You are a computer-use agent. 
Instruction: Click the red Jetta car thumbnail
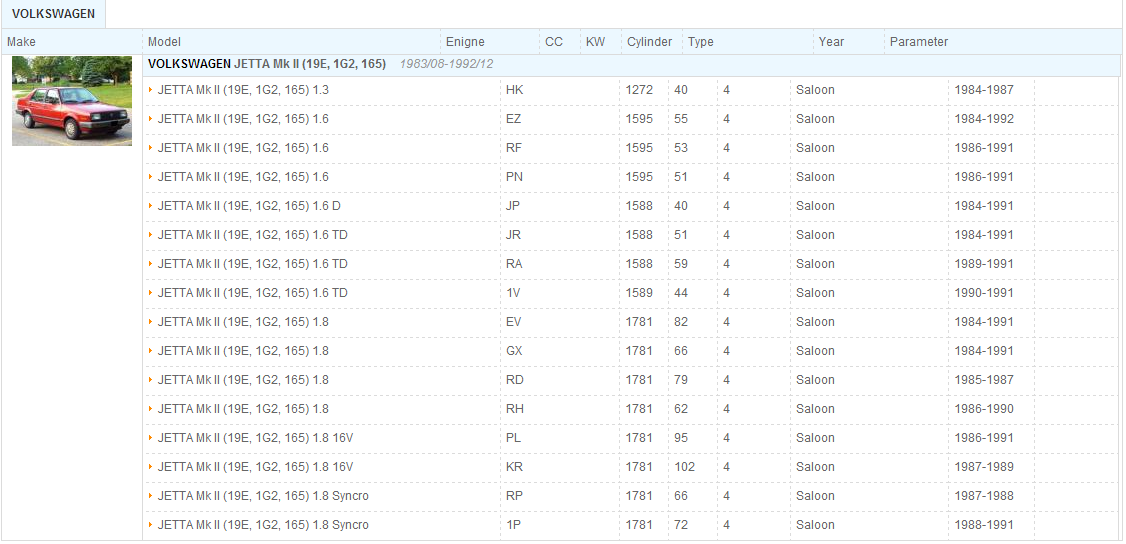coord(72,100)
